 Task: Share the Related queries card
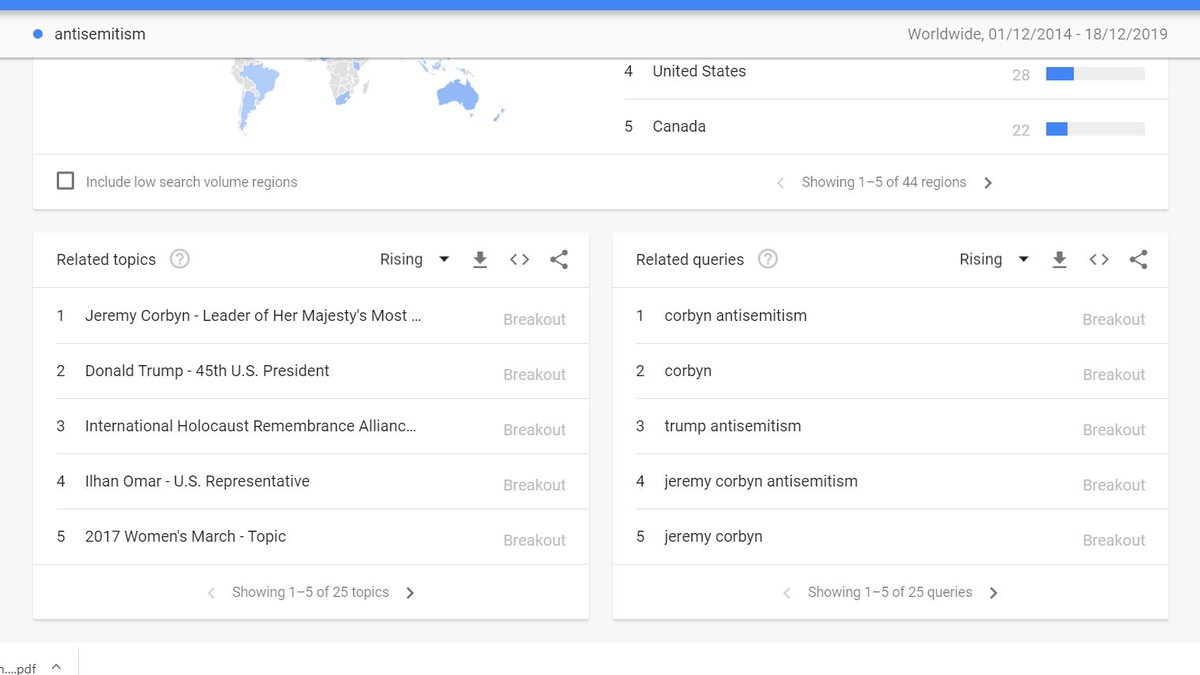click(x=1138, y=260)
